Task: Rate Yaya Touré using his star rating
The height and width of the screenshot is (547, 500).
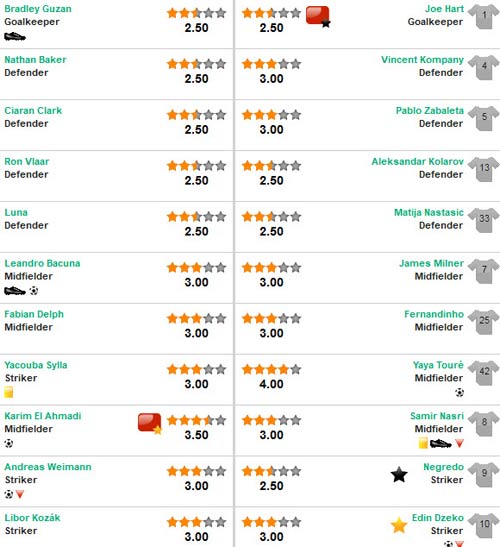Action: pos(271,369)
